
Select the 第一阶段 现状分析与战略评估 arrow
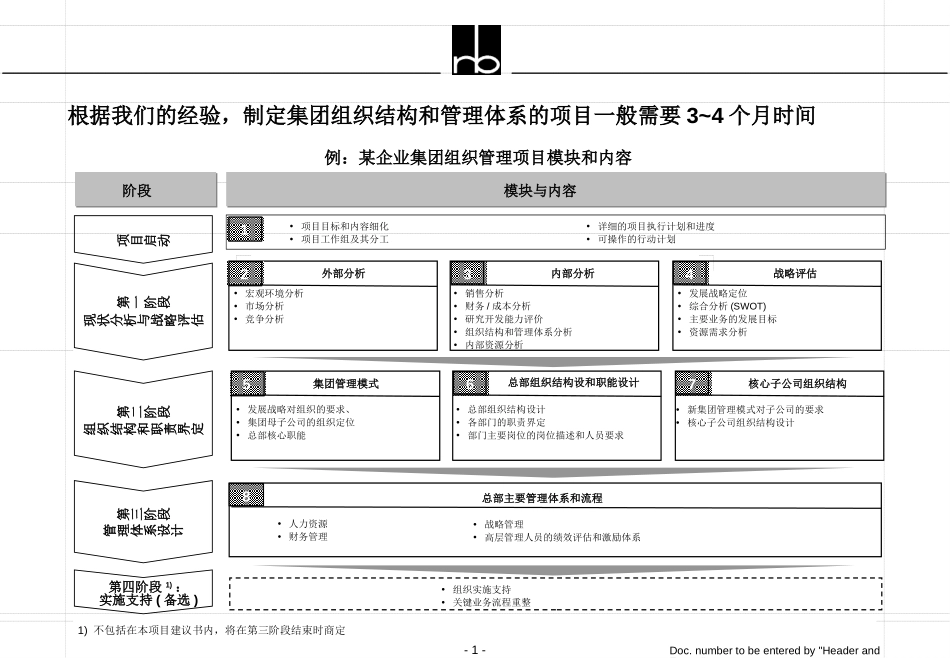[x=143, y=311]
